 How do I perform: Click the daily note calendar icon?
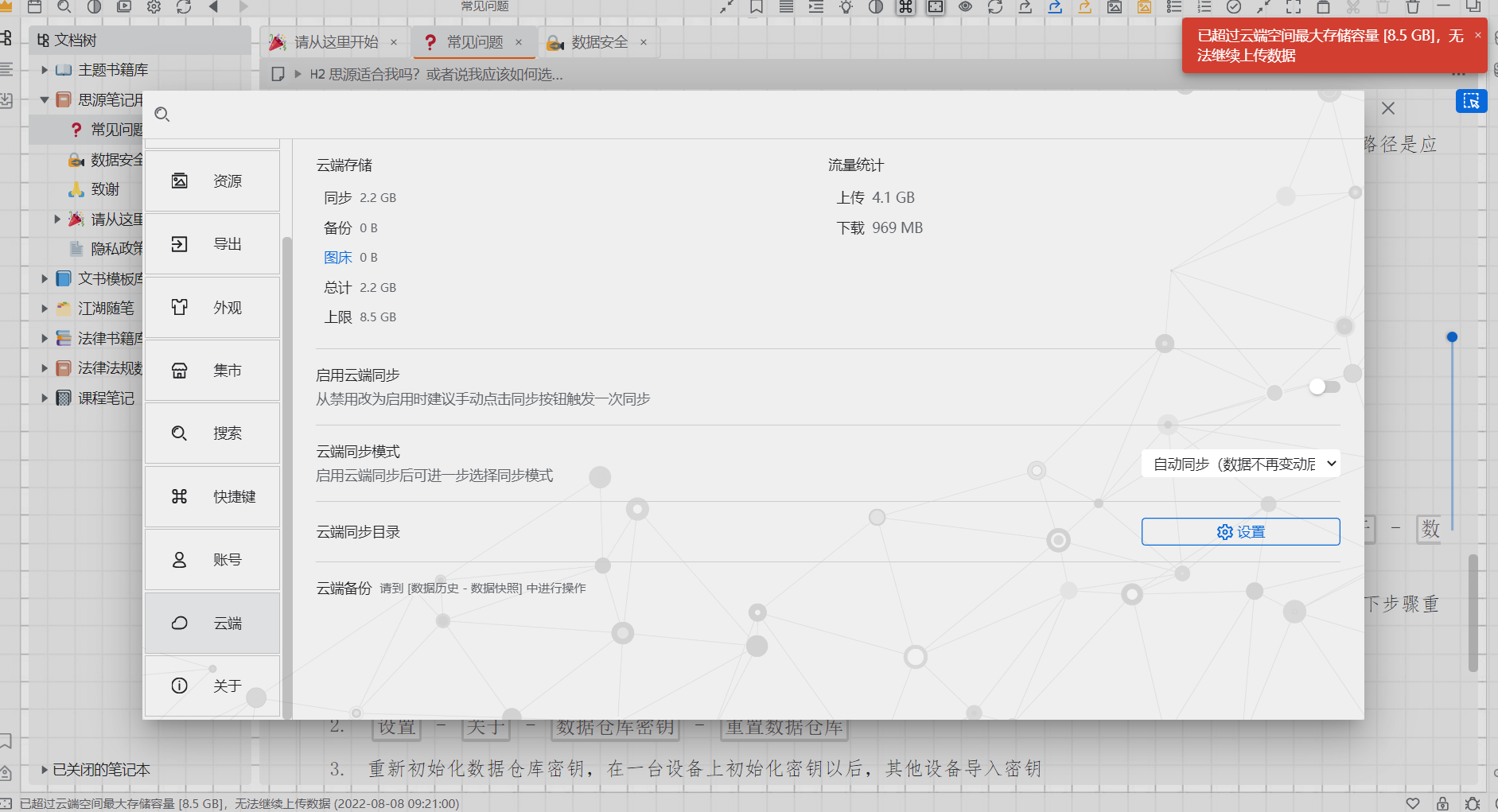point(34,7)
